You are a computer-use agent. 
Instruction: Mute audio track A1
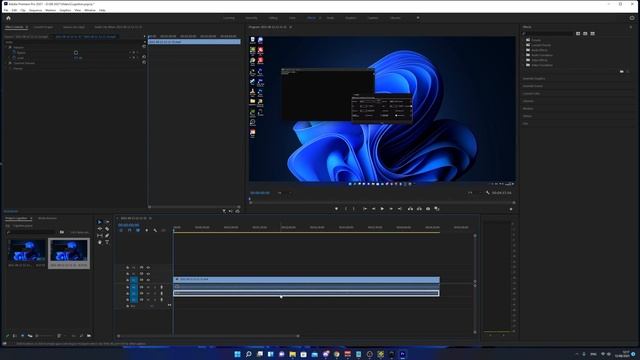point(148,287)
